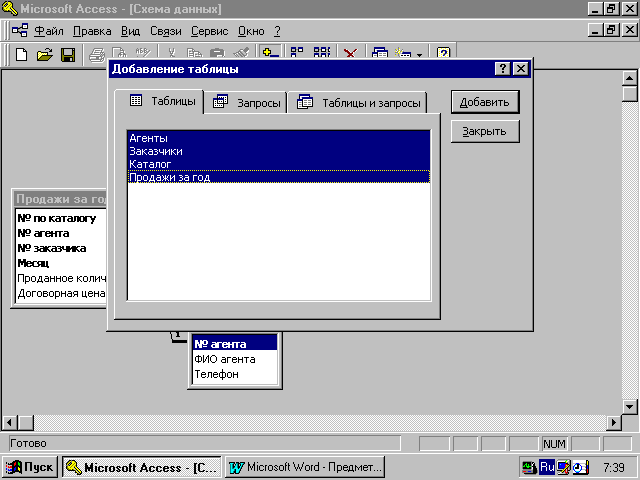Click the ФИО агента field
Screen dimensions: 640x480
click(x=235, y=359)
